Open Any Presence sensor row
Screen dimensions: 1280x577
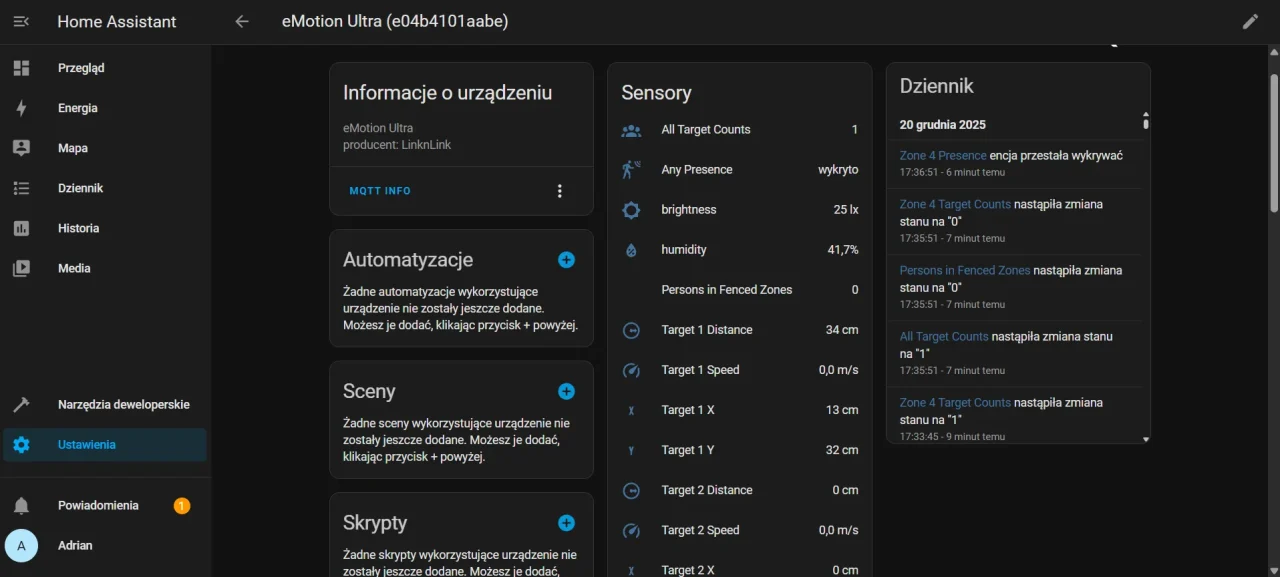(x=739, y=170)
